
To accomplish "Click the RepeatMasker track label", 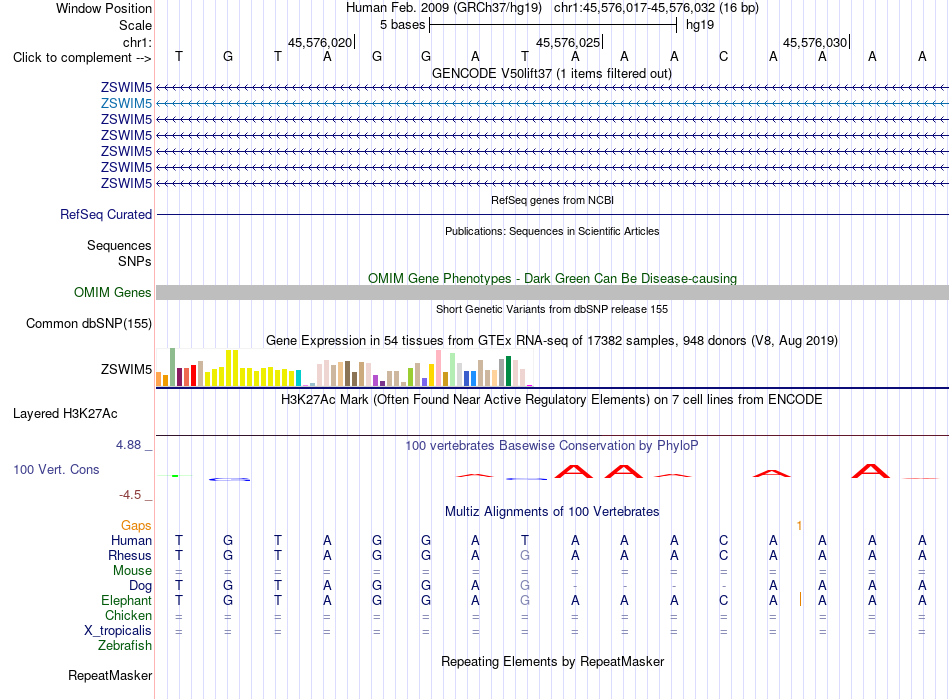I will (110, 675).
